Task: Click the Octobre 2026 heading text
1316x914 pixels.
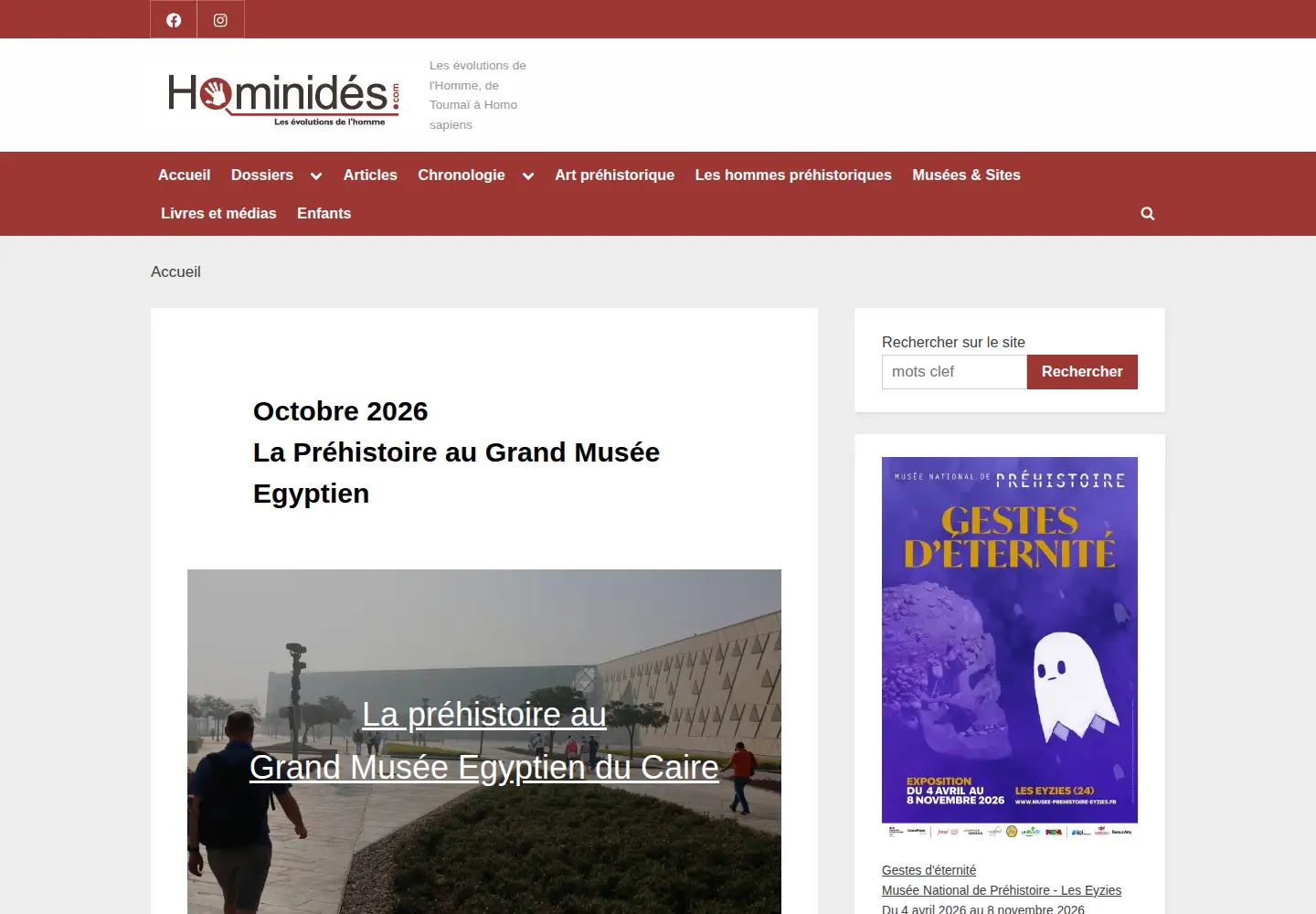Action: [x=340, y=411]
